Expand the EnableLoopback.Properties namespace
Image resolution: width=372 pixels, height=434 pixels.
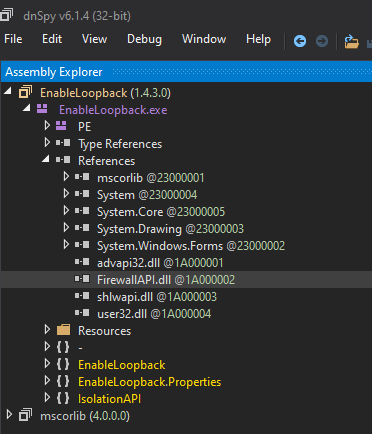coord(47,381)
